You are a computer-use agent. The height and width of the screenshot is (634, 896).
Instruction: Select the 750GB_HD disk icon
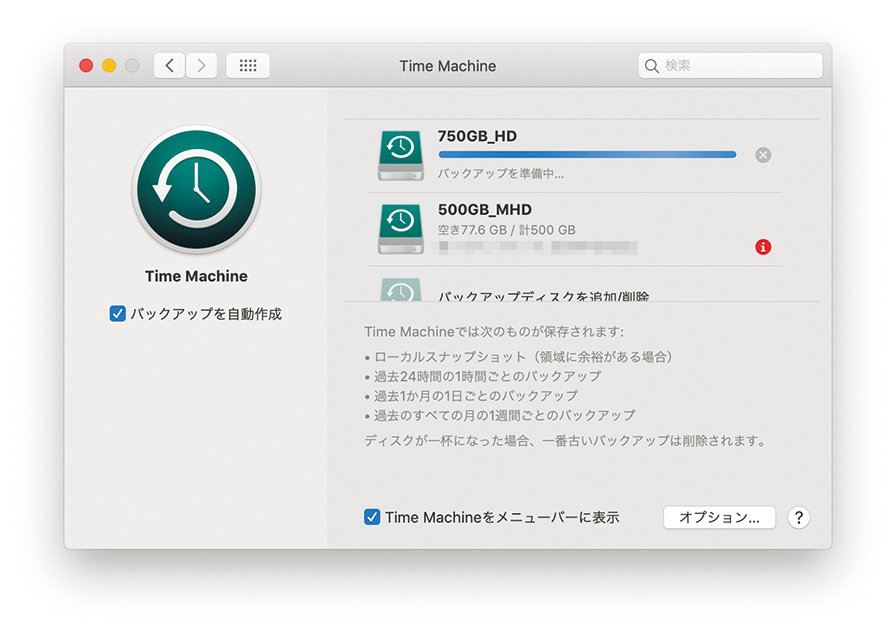400,154
